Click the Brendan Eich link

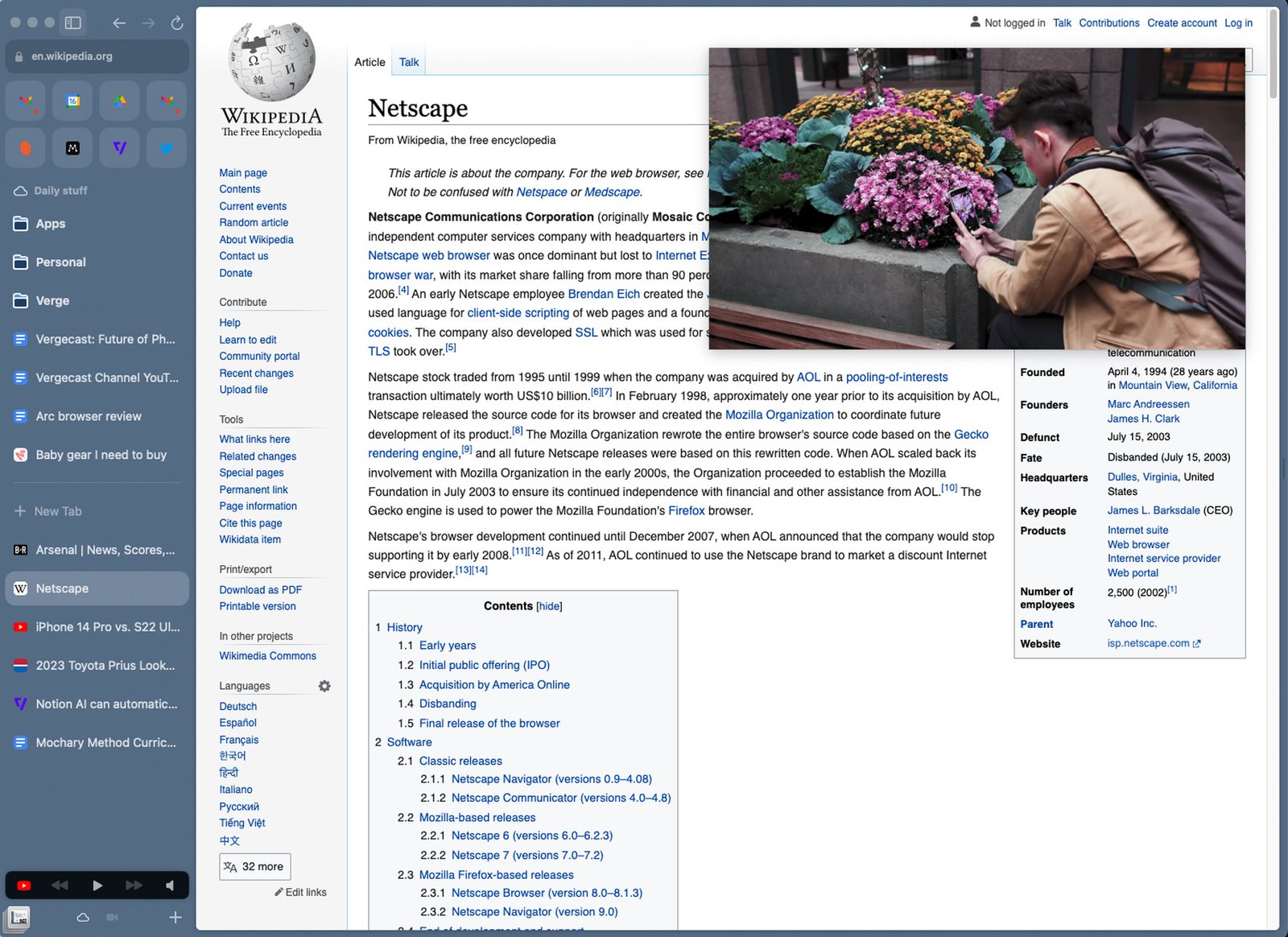(x=603, y=294)
